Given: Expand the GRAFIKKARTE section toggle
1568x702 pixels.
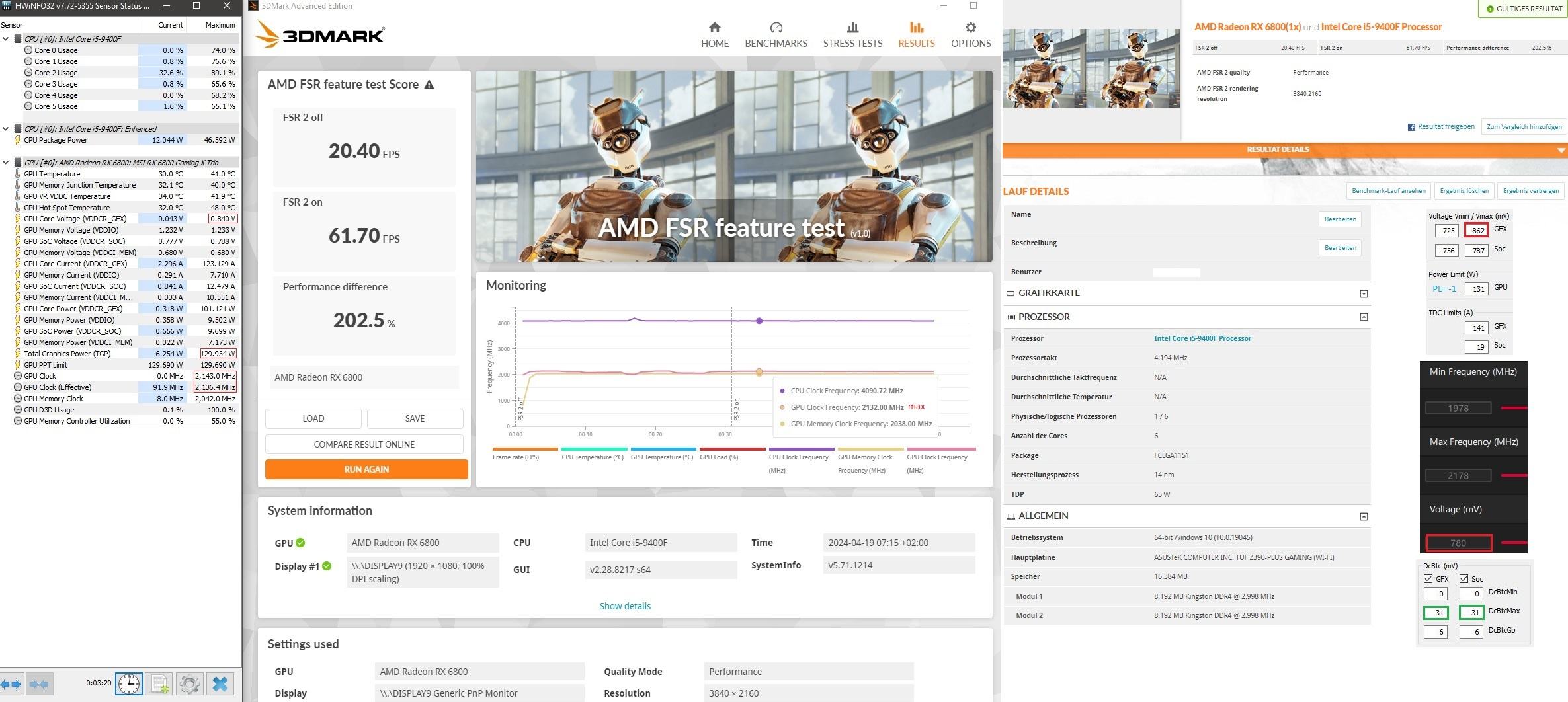Looking at the screenshot, I should [1363, 293].
